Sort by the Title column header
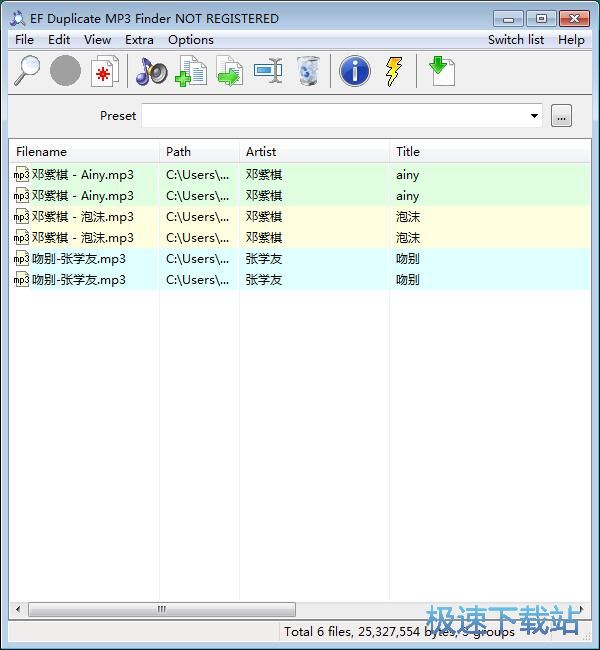 pos(490,152)
